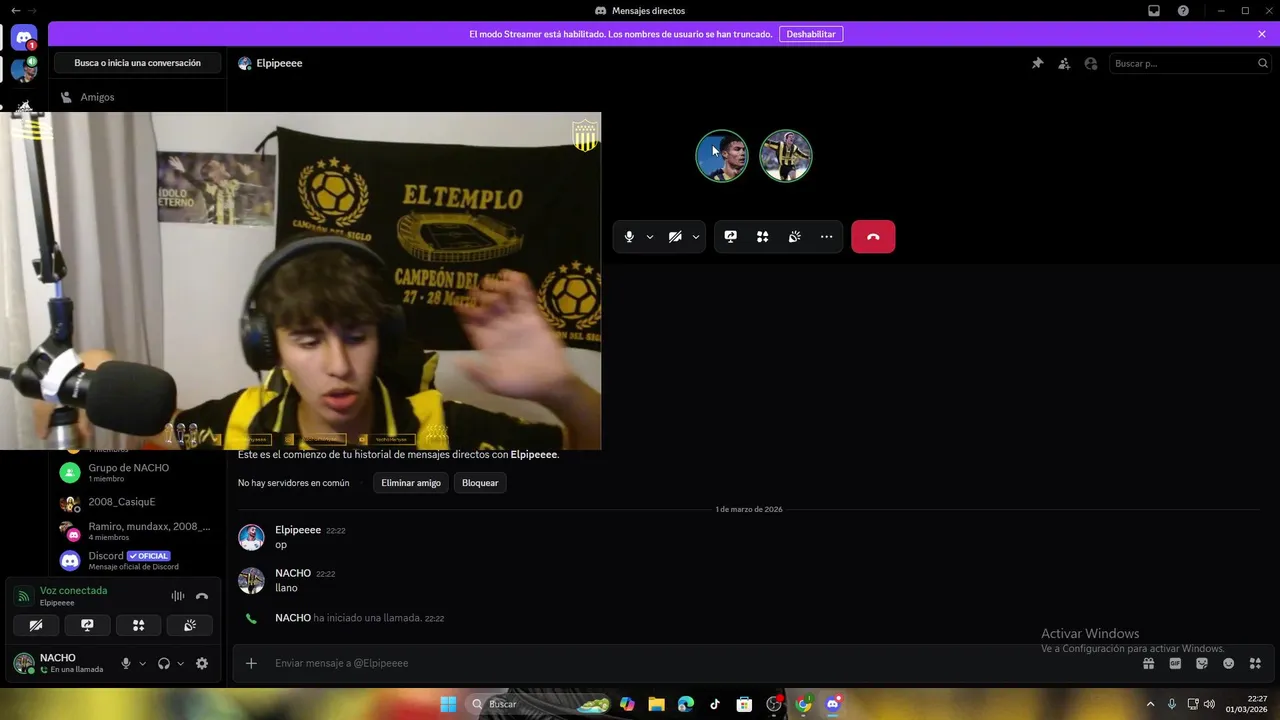This screenshot has height=720, width=1280.
Task: Click left call participant avatar
Action: pos(722,156)
